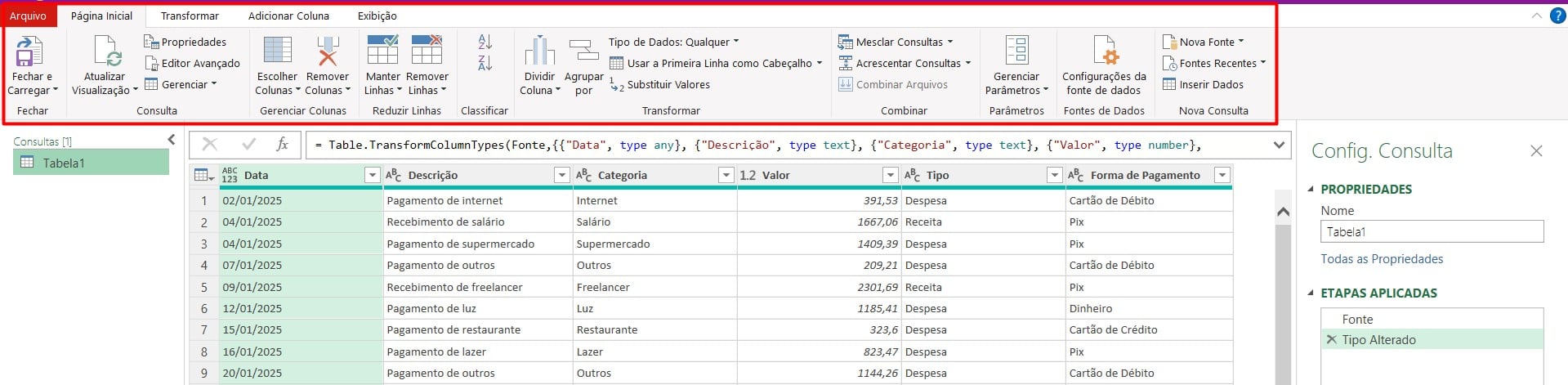Collapse the ETAPAS APLICADAS section
The width and height of the screenshot is (1568, 385).
(x=1311, y=293)
